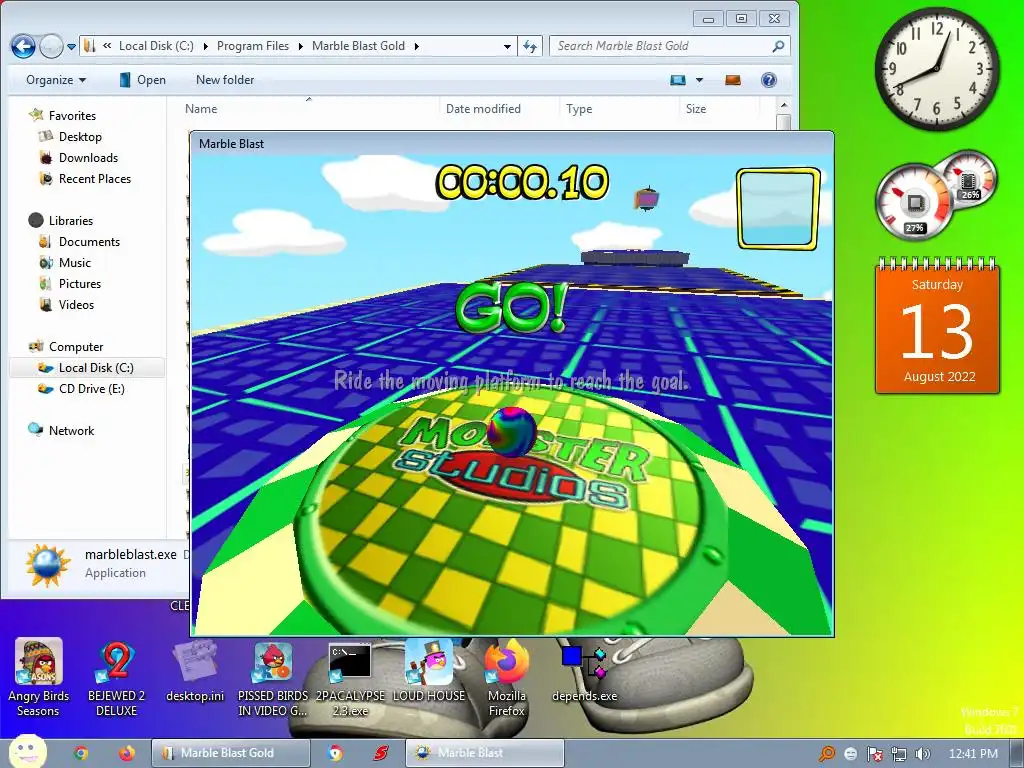
Task: Click the red S taskbar icon
Action: tap(381, 753)
